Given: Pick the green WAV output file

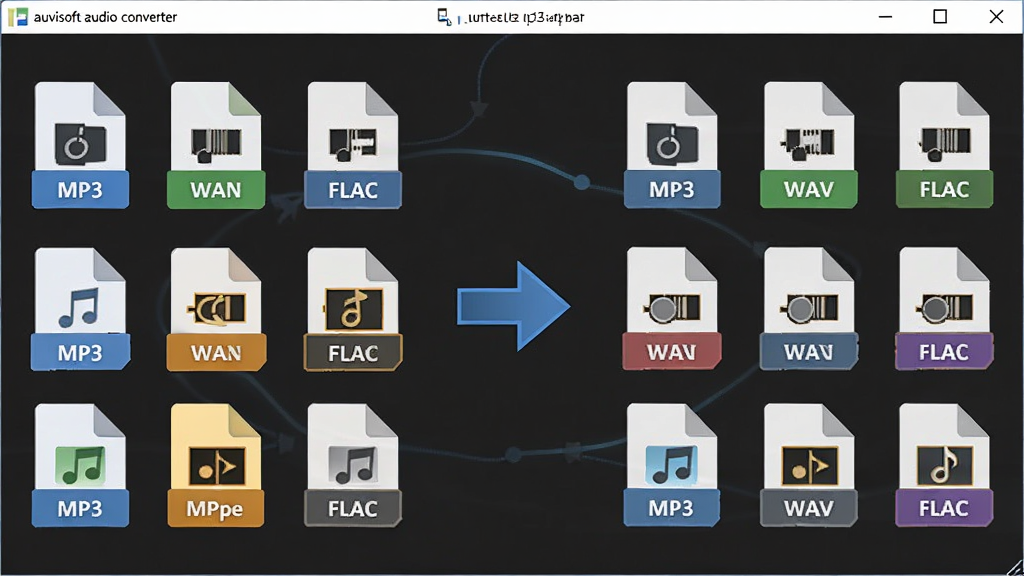Looking at the screenshot, I should tap(808, 145).
